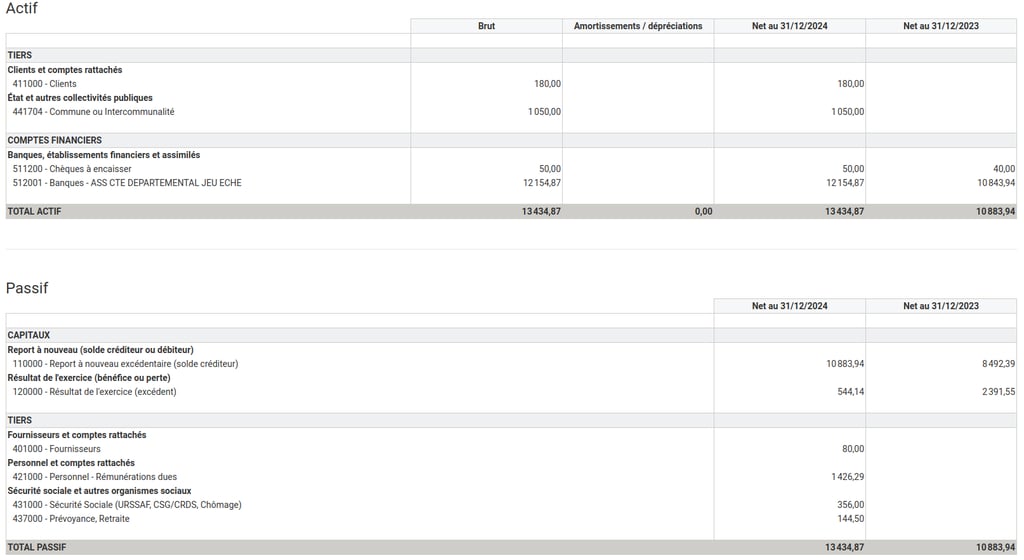Open the 401000 - Fournisseurs account line
1024x560 pixels.
pyautogui.click(x=511, y=448)
